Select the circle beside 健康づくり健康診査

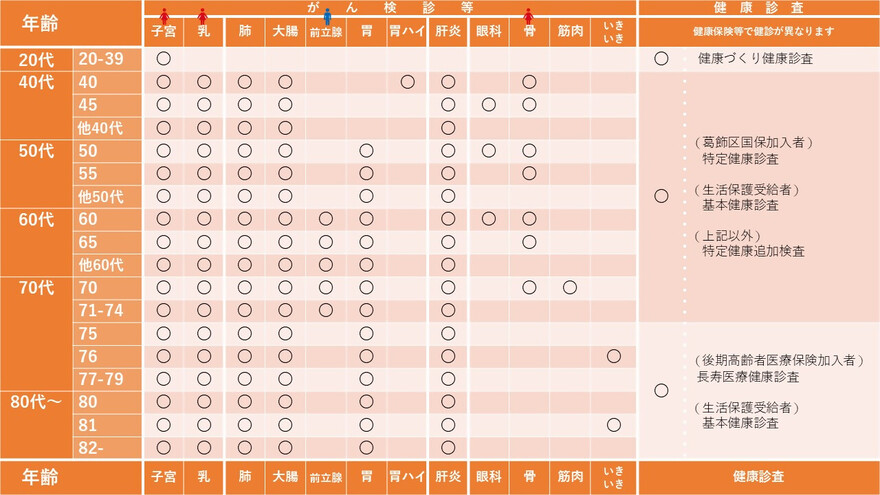click(x=661, y=59)
